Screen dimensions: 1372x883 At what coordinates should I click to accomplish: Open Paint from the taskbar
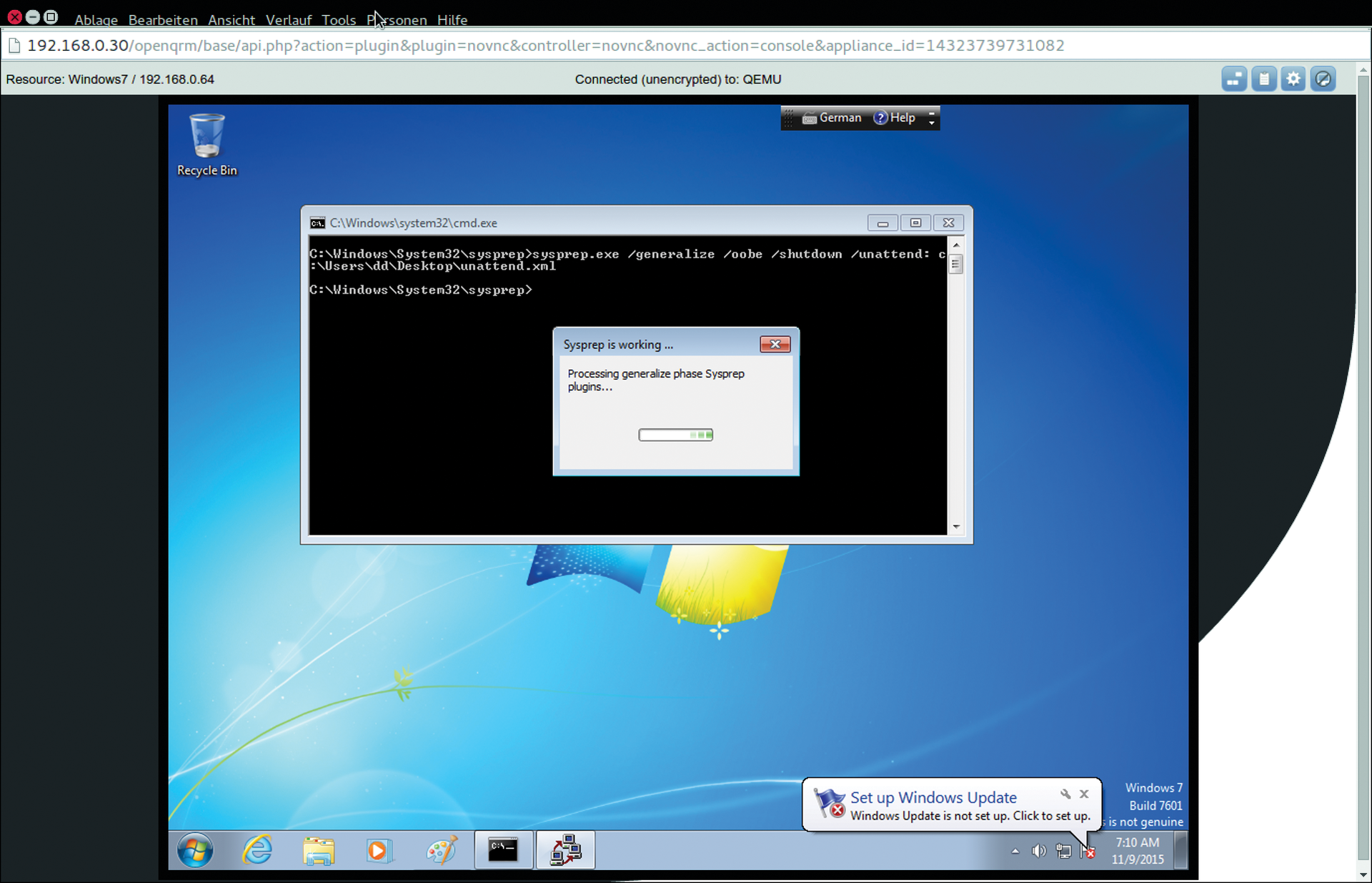[442, 850]
